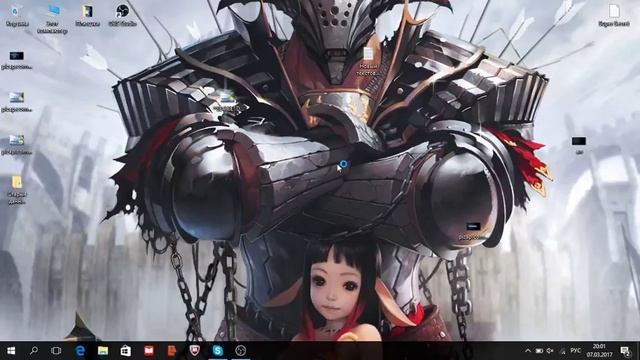The height and width of the screenshot is (360, 640).
Task: Open the Windows Start menu
Action: [x=11, y=351]
